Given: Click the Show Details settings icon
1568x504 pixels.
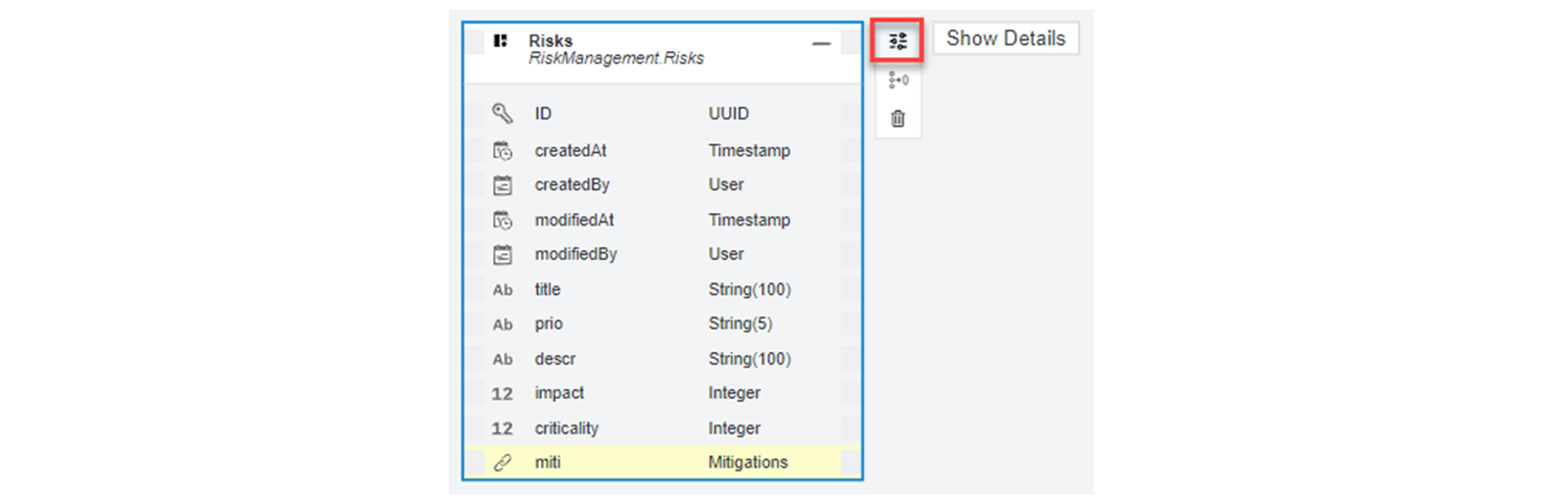Looking at the screenshot, I should pyautogui.click(x=898, y=41).
